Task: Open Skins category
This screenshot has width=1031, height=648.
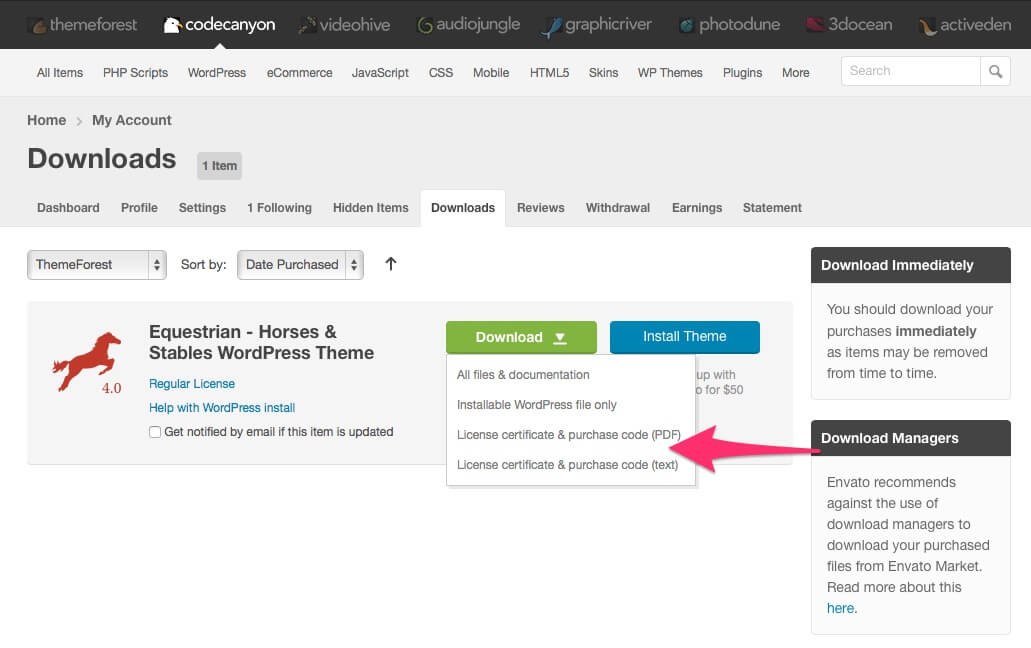Action: click(x=604, y=73)
